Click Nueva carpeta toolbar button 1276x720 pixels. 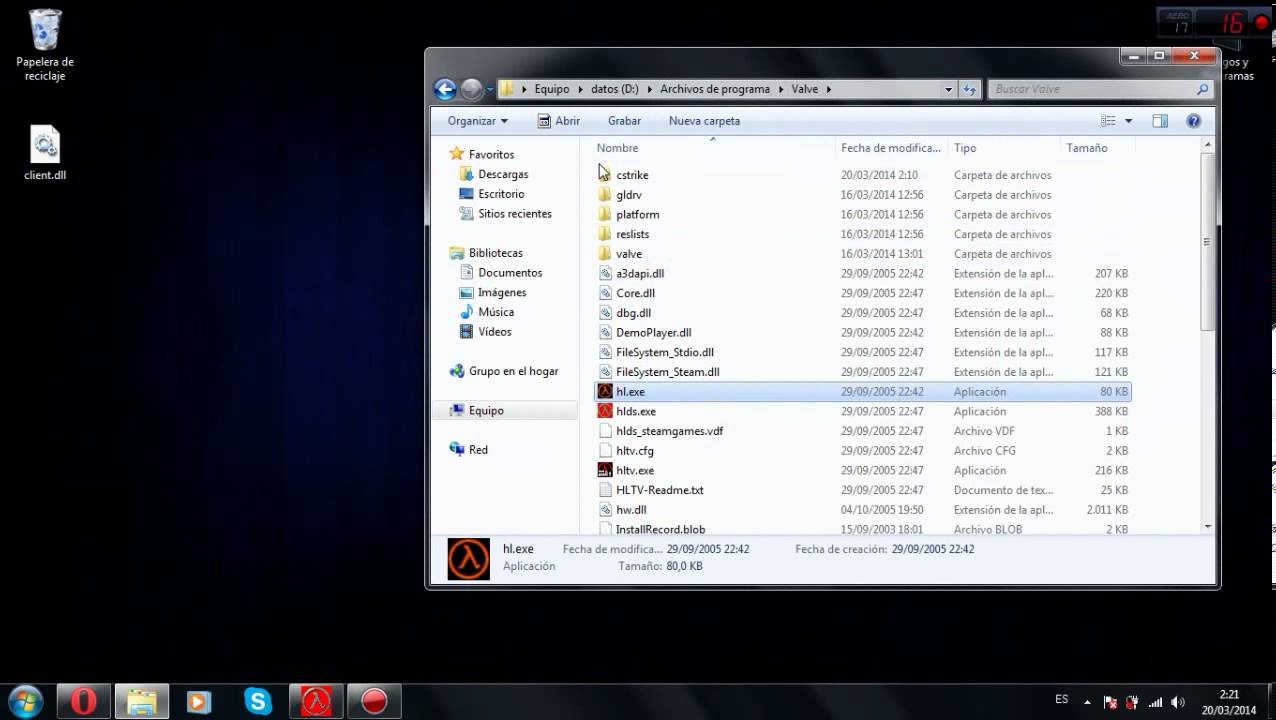(x=704, y=121)
